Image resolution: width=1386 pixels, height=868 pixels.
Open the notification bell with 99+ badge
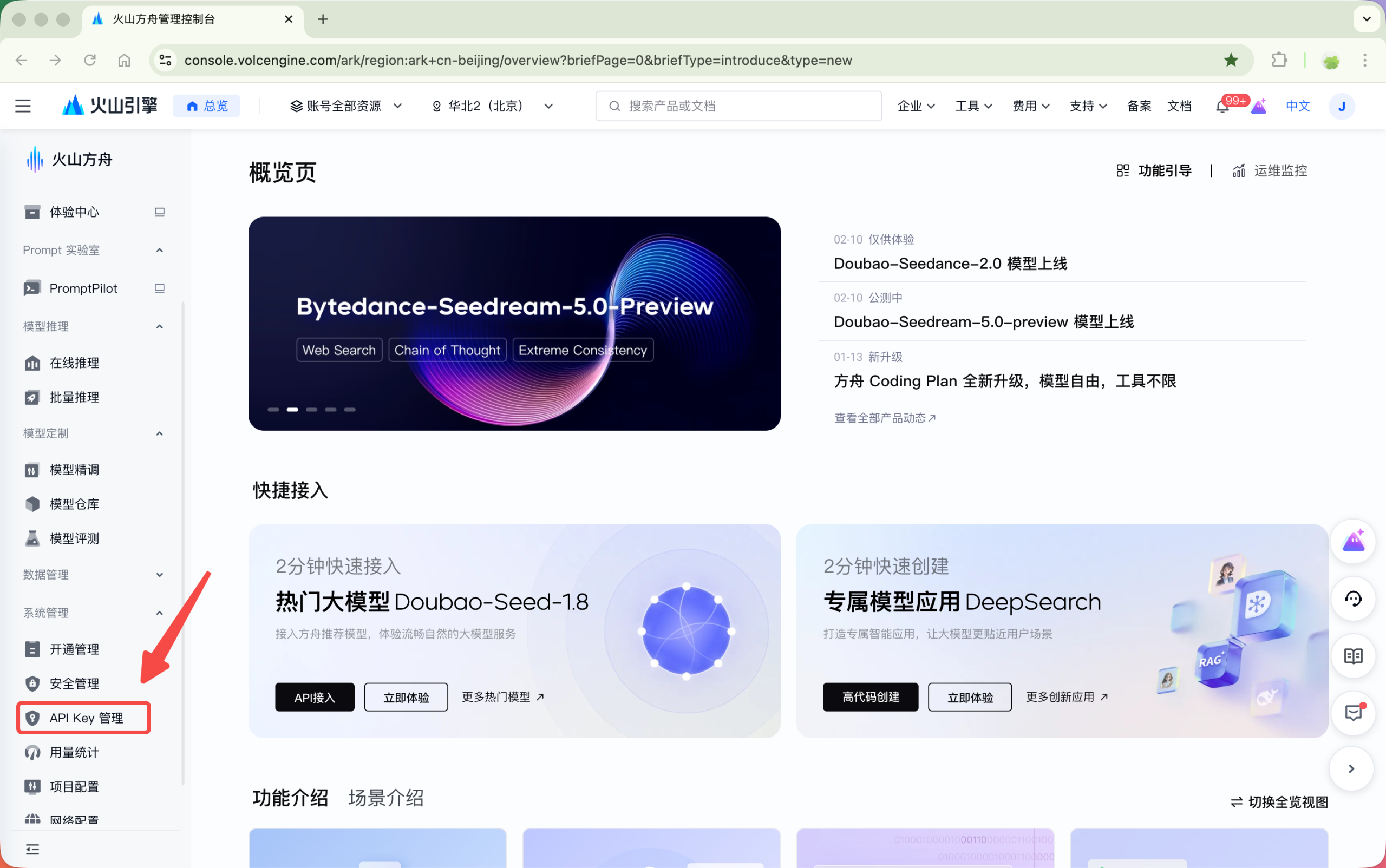pos(1221,106)
